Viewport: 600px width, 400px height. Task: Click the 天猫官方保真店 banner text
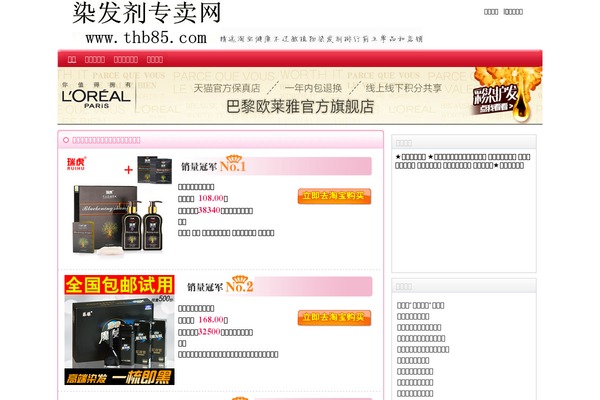[x=227, y=88]
